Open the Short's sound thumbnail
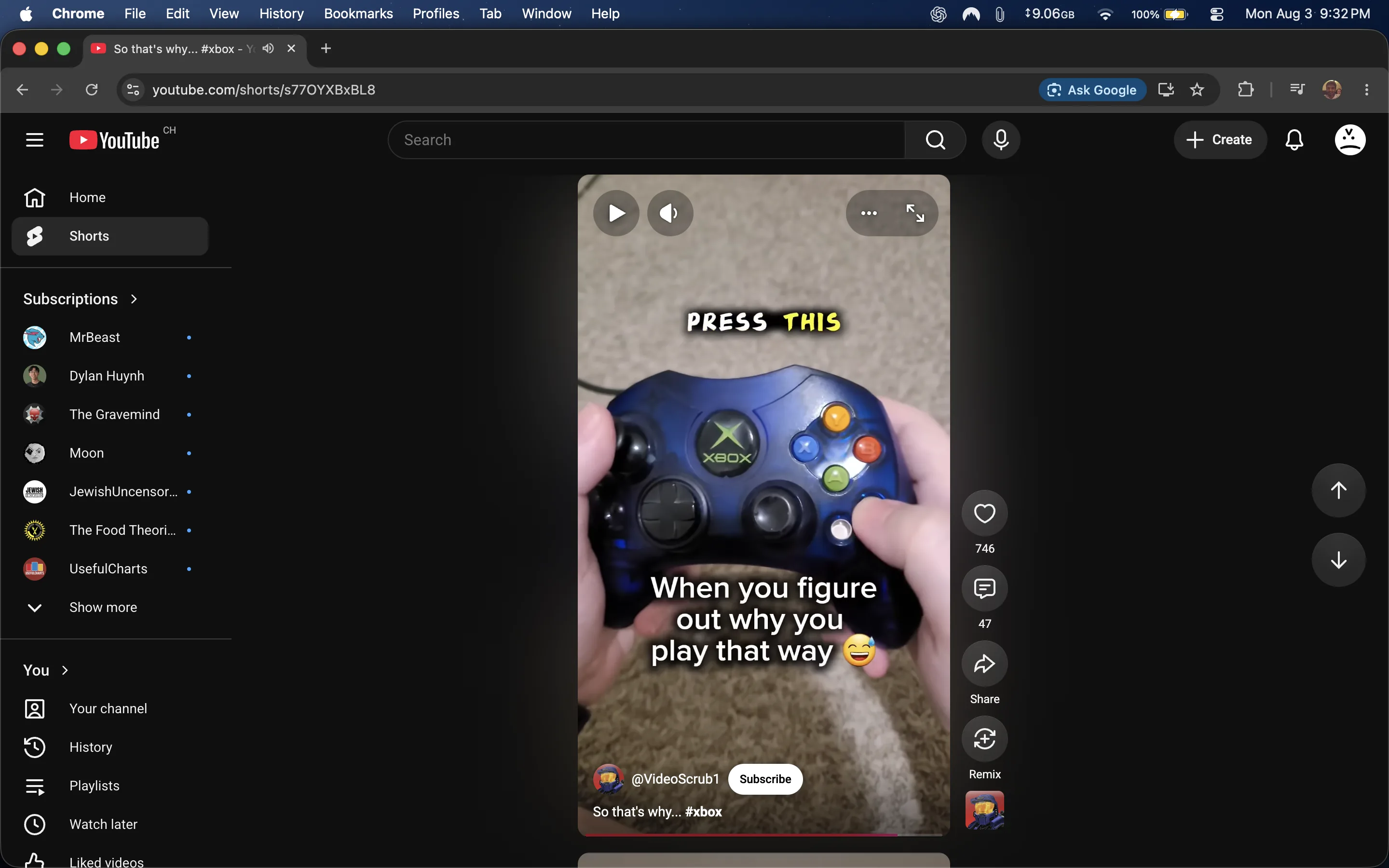This screenshot has height=868, width=1389. 984,810
